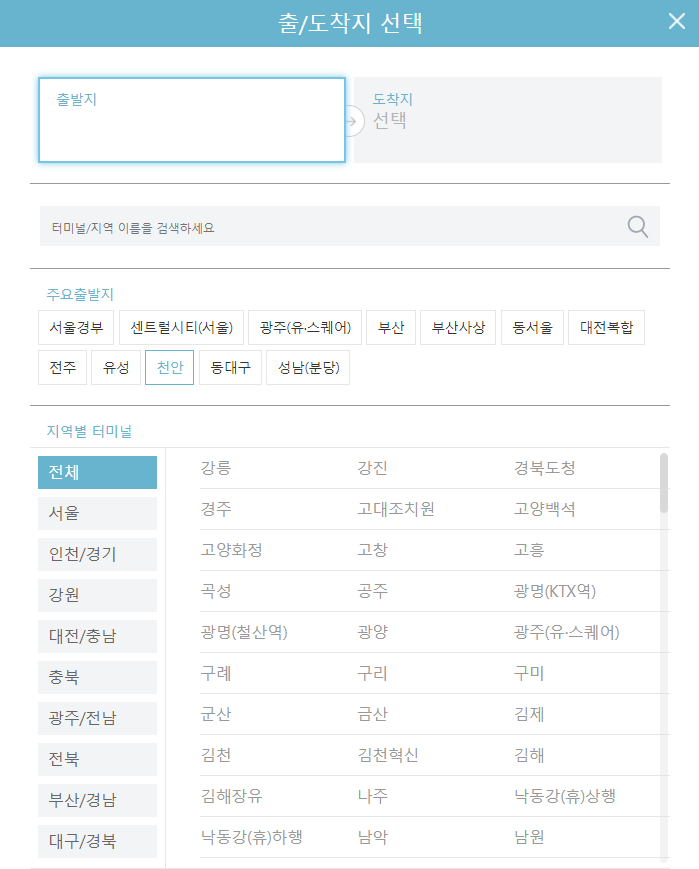Select 구미 terminal in list
Viewport: 699px width, 869px height.
tap(529, 673)
